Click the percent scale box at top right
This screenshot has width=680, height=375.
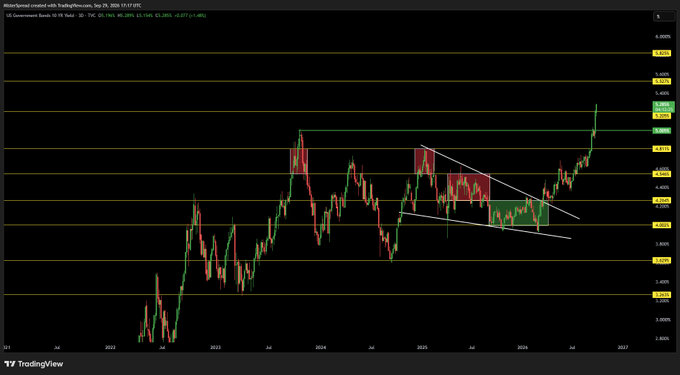coord(664,16)
